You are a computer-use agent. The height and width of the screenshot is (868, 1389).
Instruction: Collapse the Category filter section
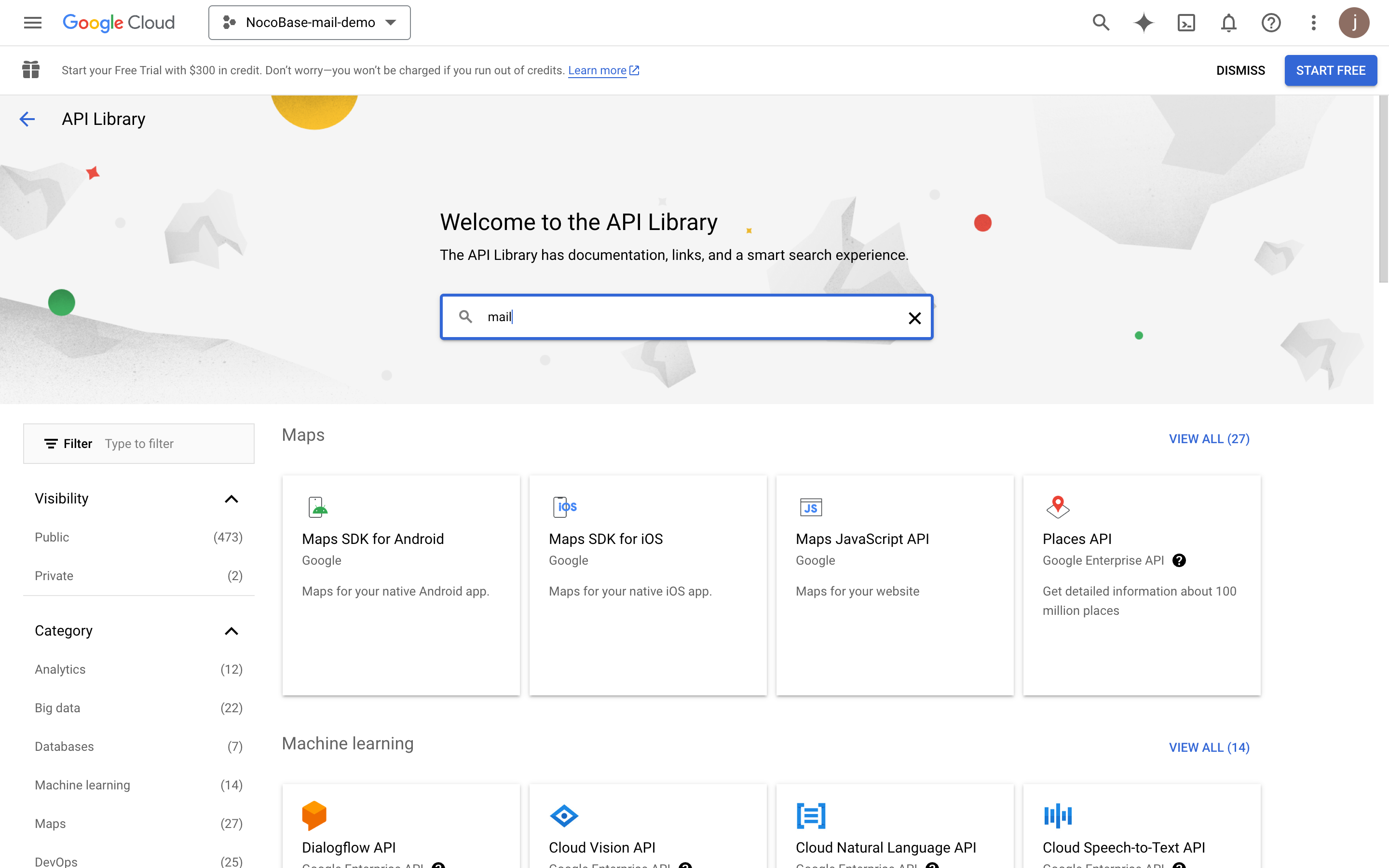(x=231, y=630)
